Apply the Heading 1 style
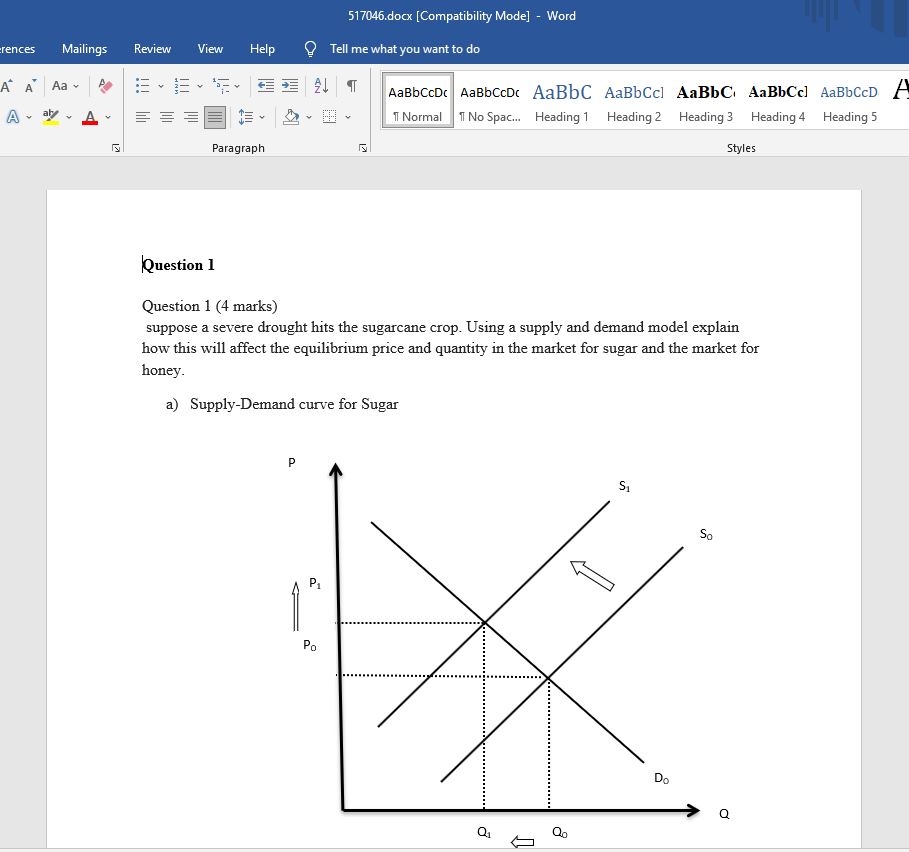This screenshot has height=852, width=909. 562,101
